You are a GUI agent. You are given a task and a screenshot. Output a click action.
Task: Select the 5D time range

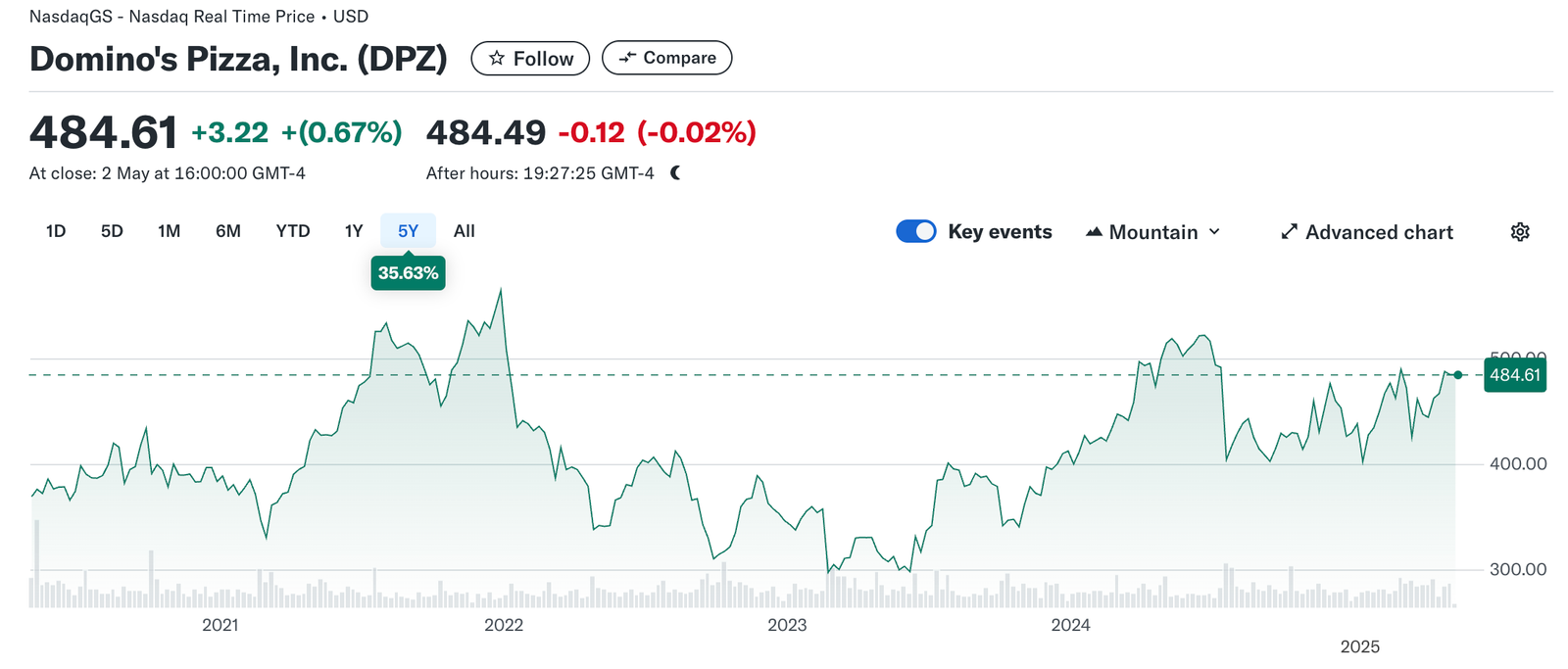coord(112,231)
